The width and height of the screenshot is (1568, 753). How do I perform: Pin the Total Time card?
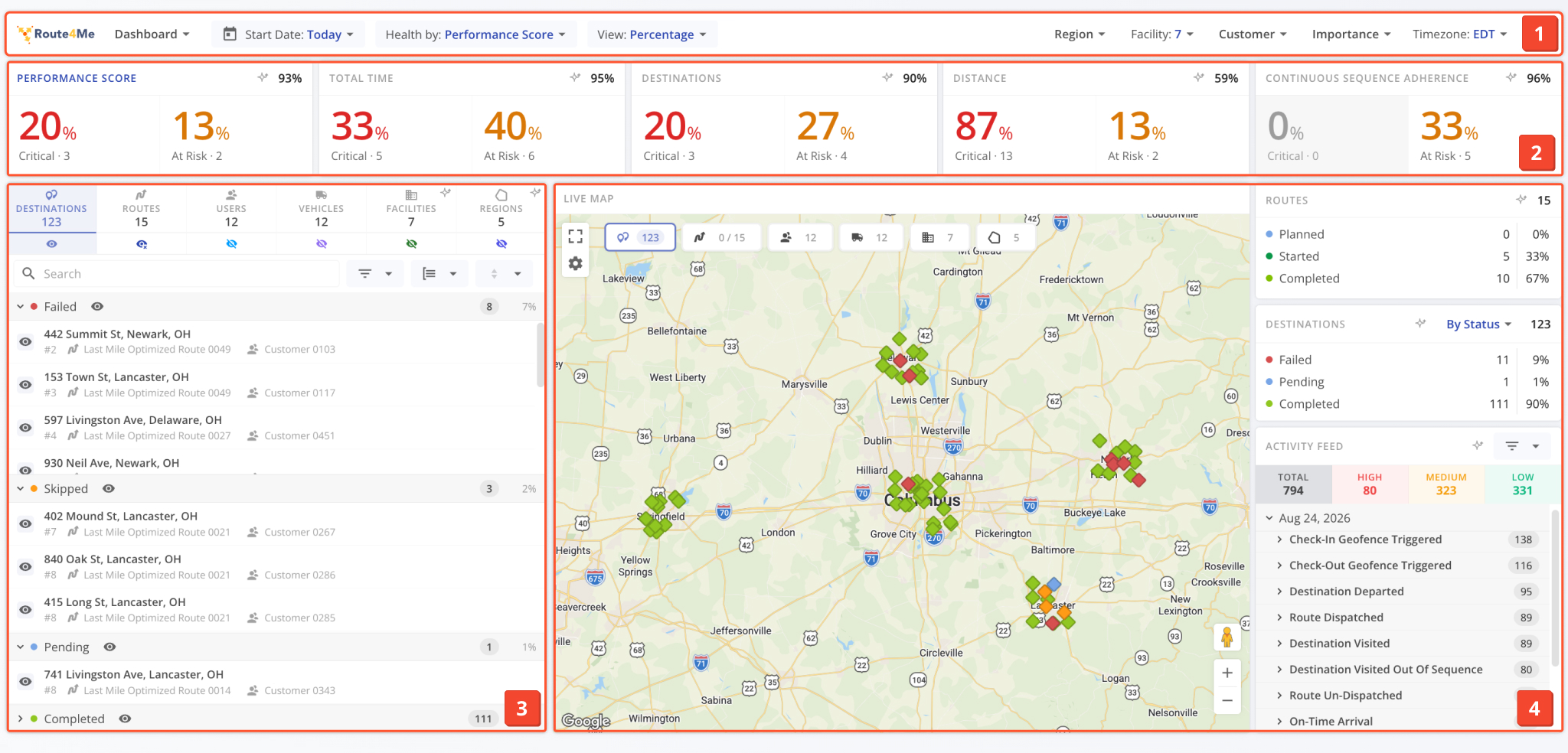(x=575, y=77)
